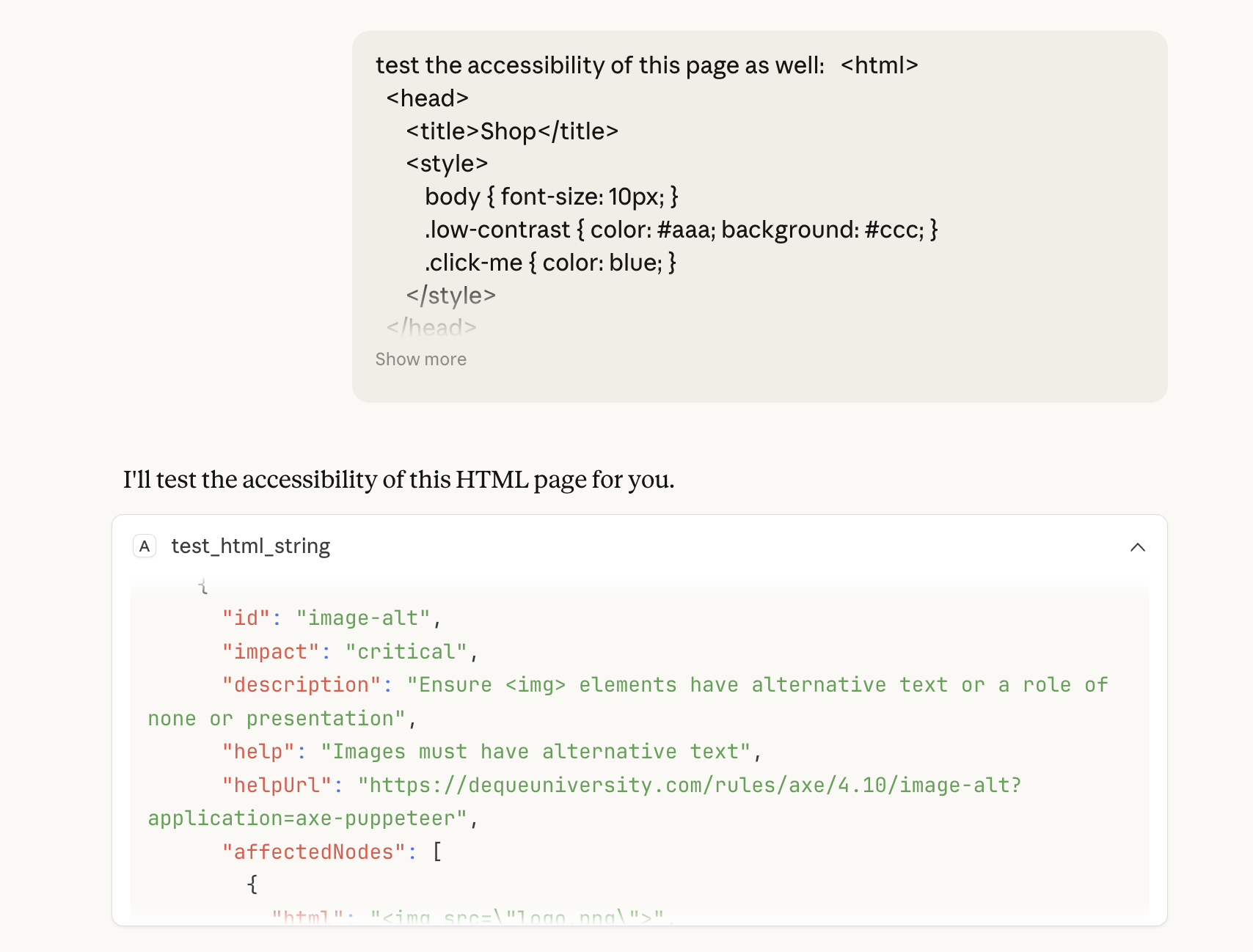Viewport: 1253px width, 952px height.
Task: Select the "<title>Shop</title>" line
Action: [x=512, y=131]
